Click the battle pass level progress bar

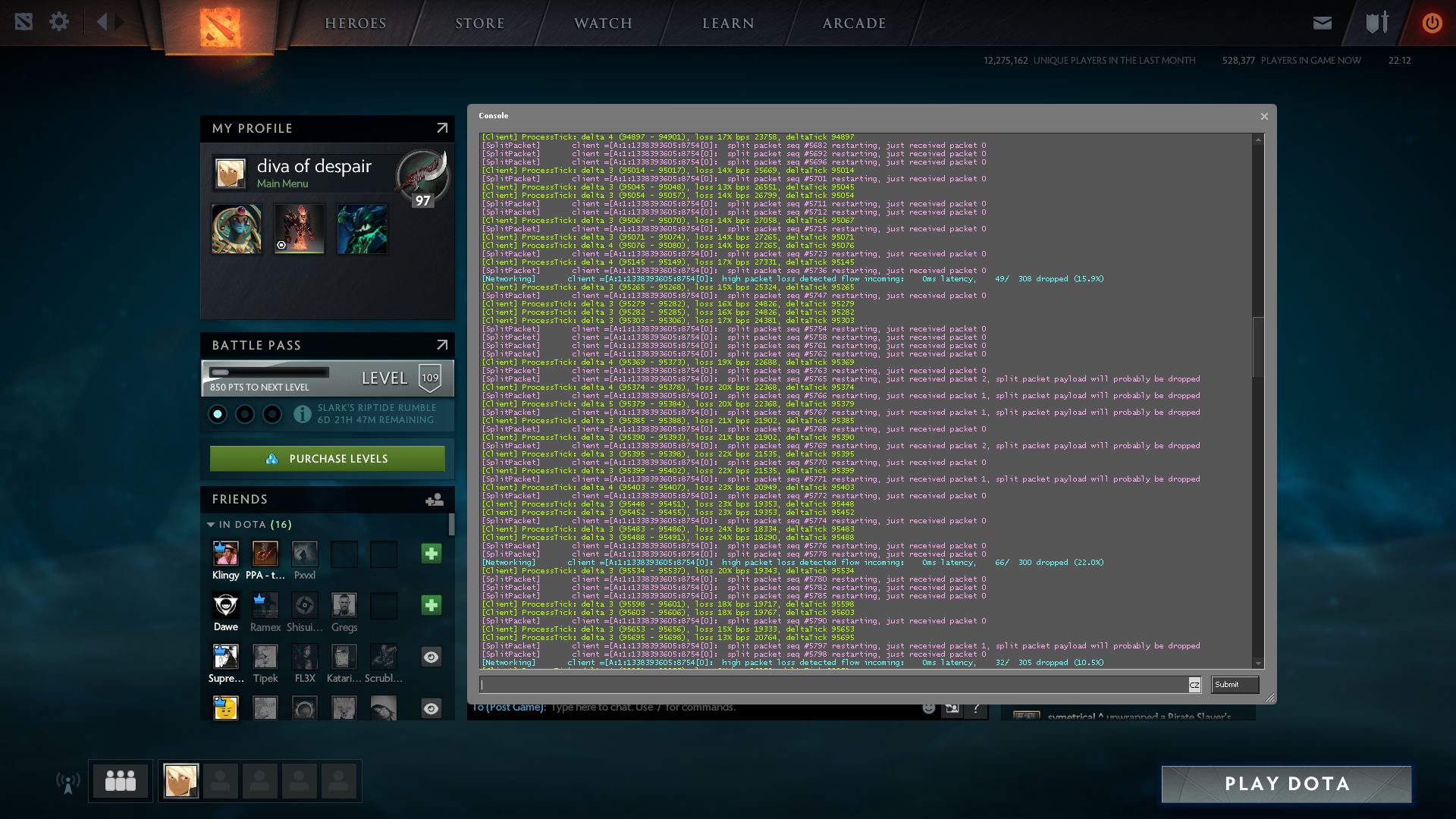269,372
